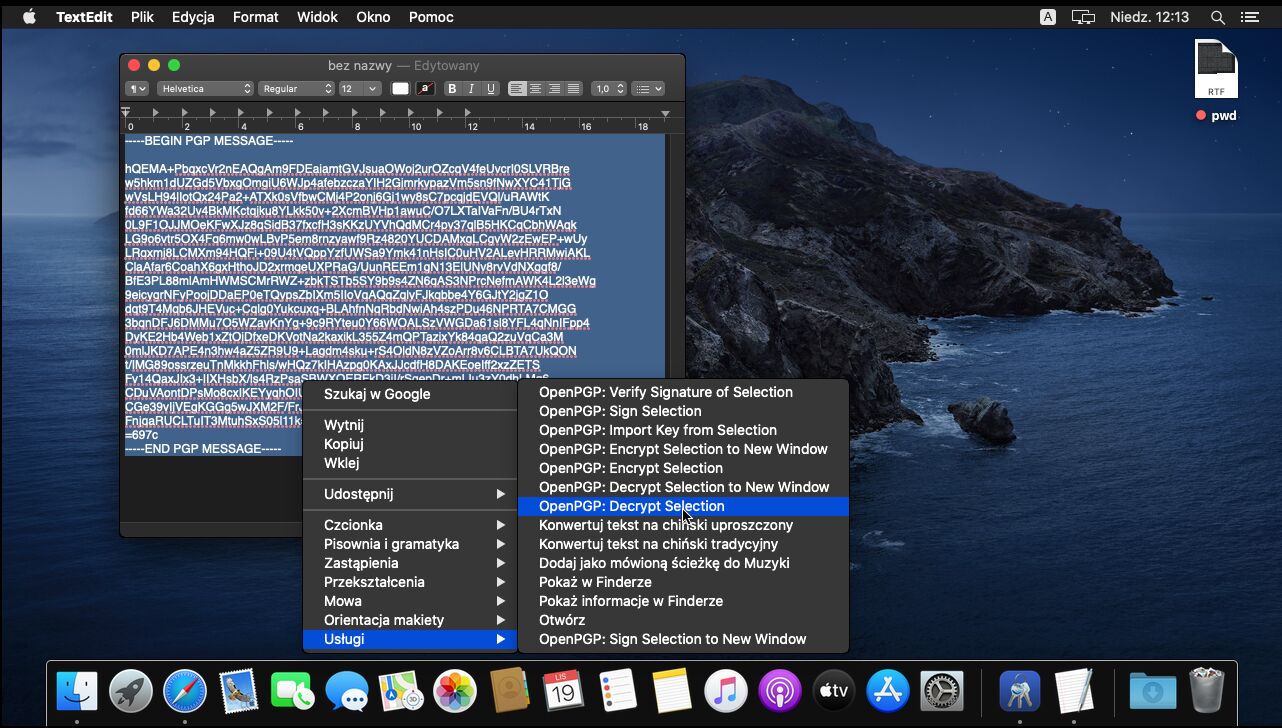Open Keychain Access in the Dock

[1019, 691]
